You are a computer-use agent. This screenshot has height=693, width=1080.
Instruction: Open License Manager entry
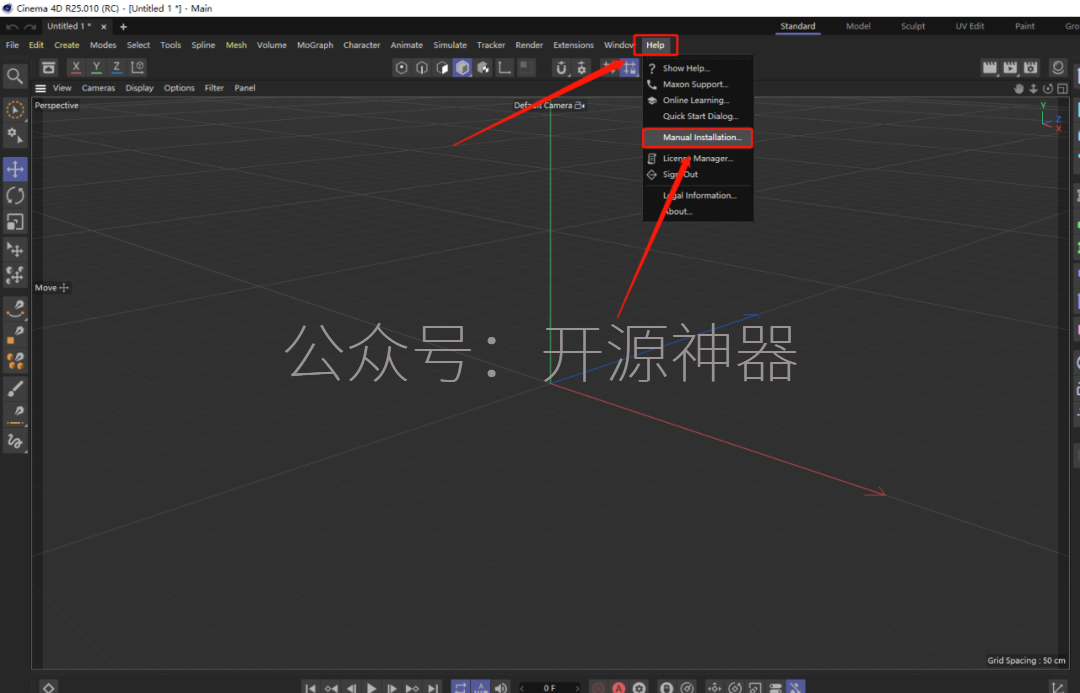point(697,158)
